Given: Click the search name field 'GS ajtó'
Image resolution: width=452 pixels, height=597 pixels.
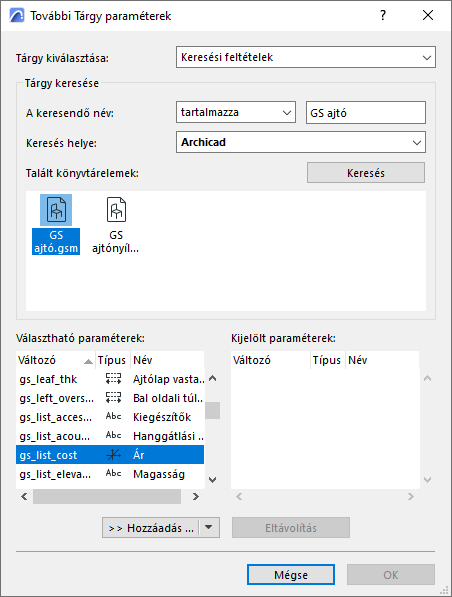Looking at the screenshot, I should coord(366,113).
